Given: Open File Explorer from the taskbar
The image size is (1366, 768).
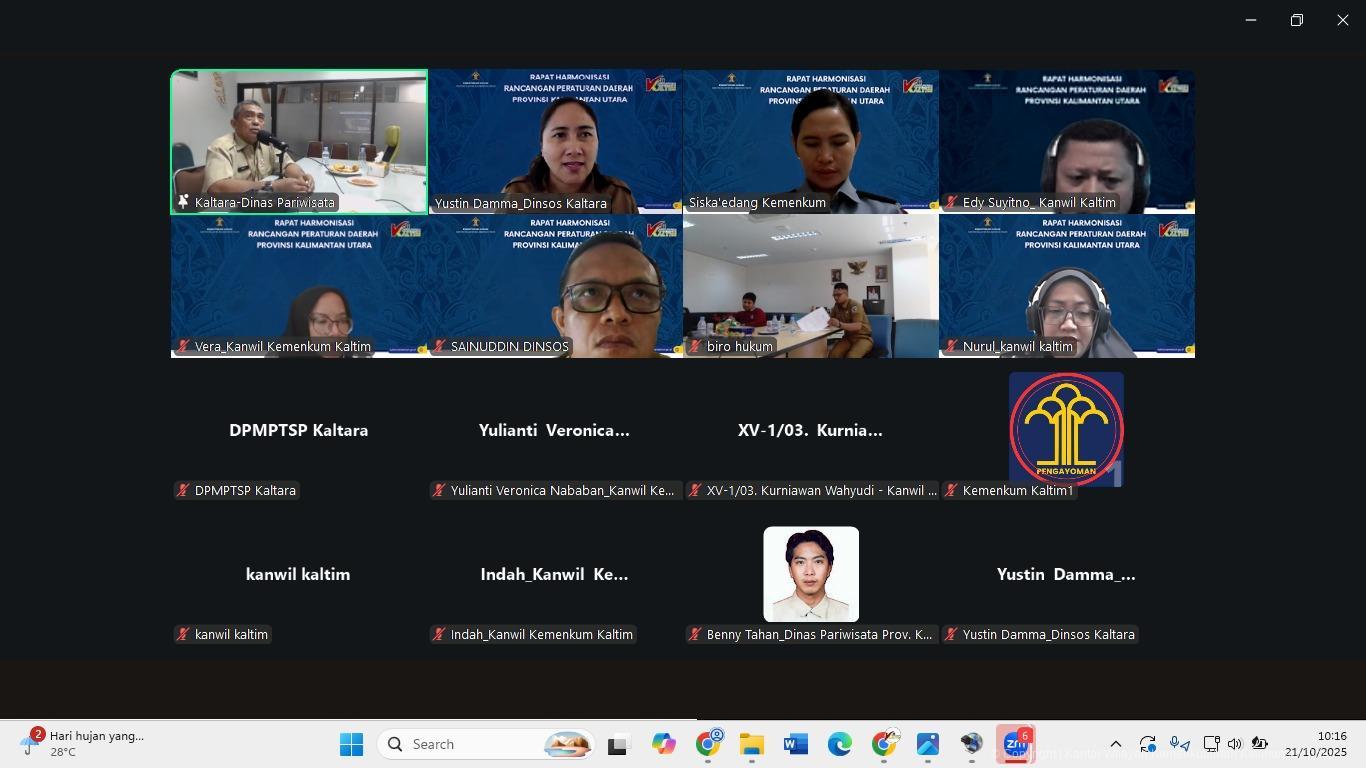Looking at the screenshot, I should tap(751, 745).
